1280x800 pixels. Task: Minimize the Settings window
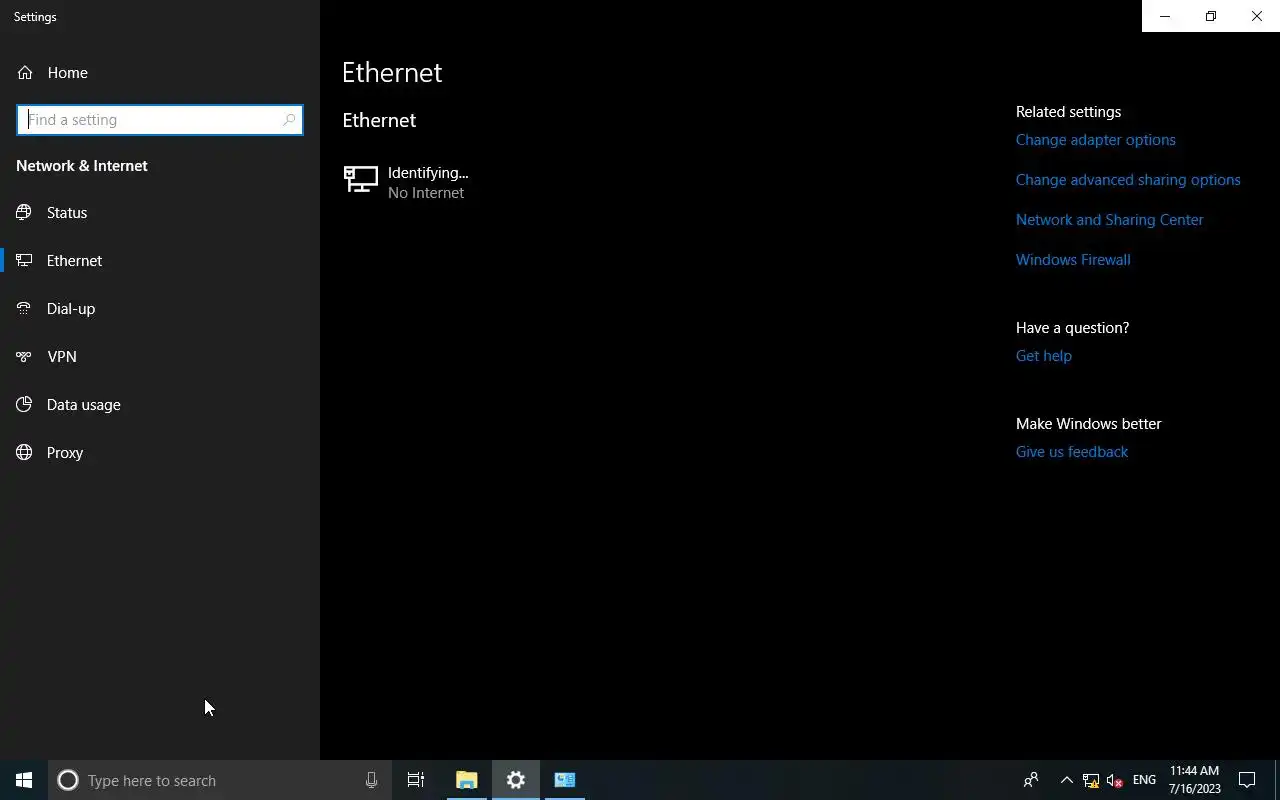click(1165, 16)
